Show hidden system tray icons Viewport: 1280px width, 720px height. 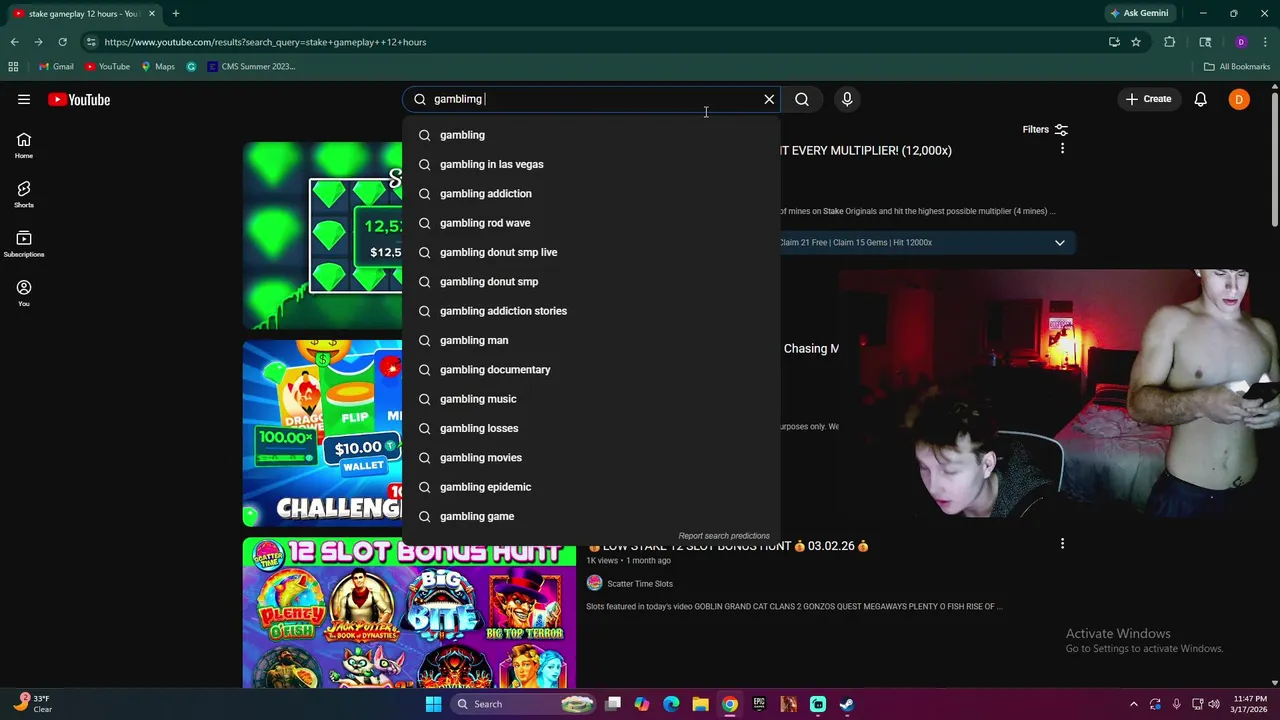[x=1133, y=704]
